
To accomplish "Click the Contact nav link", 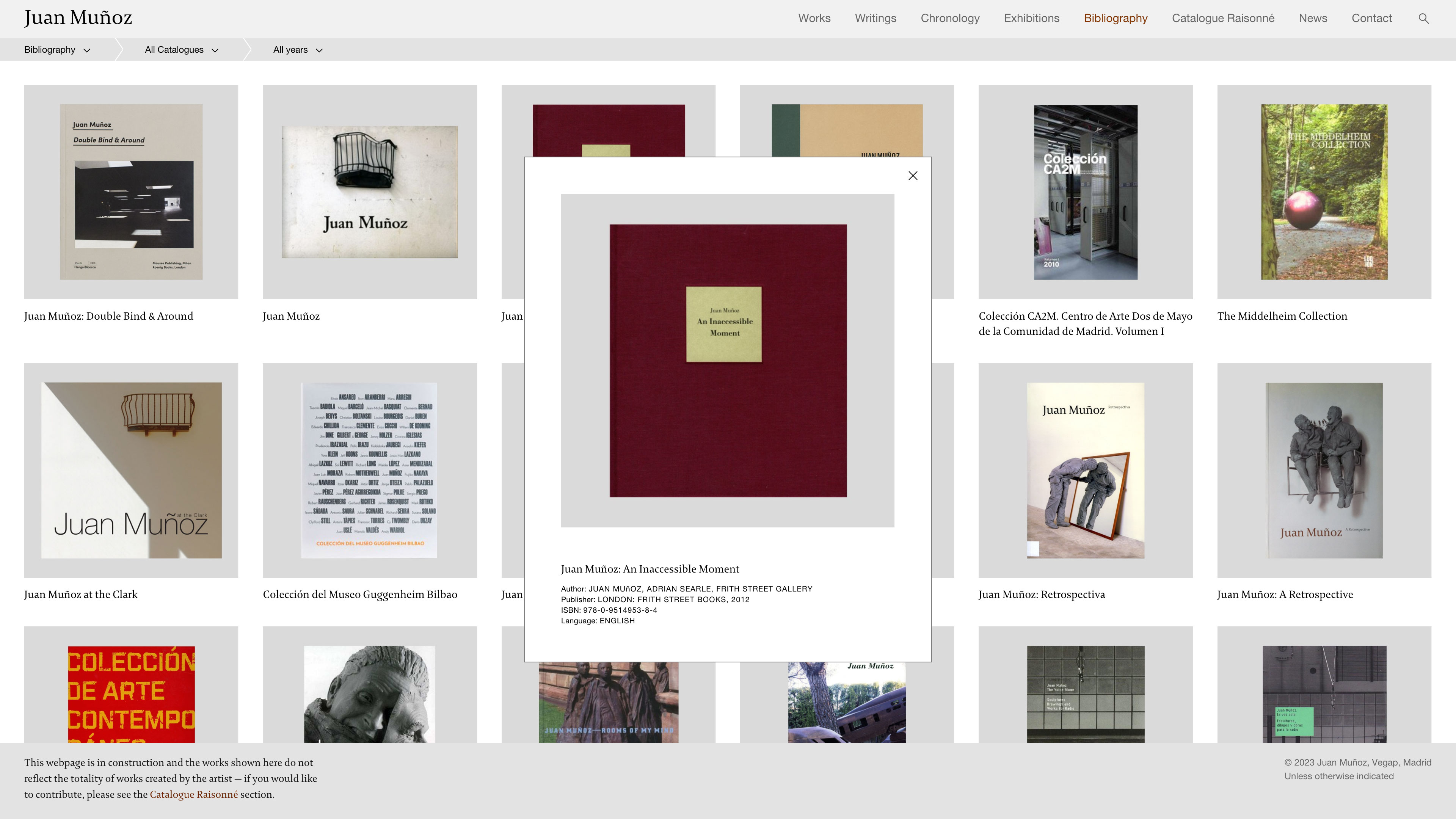I will point(1371,18).
